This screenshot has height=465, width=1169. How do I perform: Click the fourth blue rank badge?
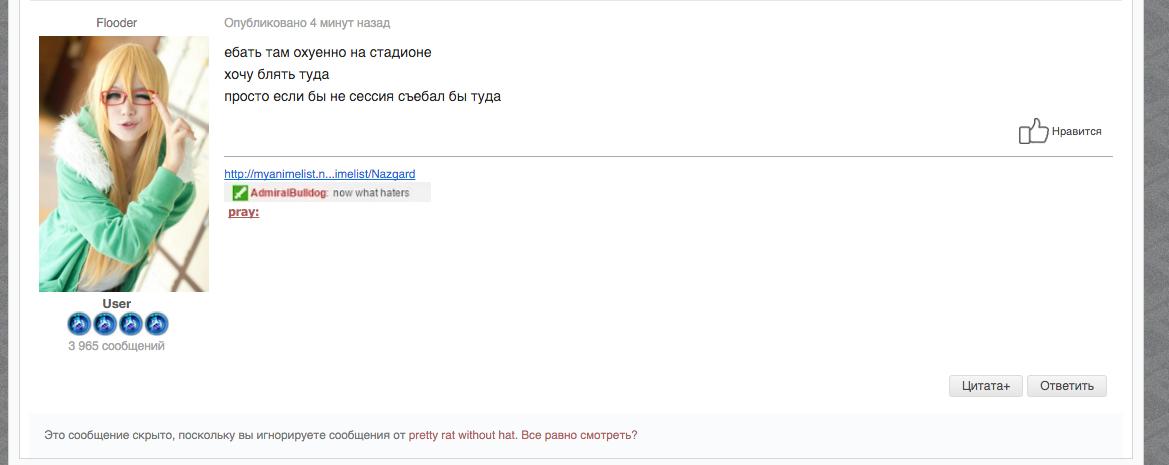coord(156,324)
